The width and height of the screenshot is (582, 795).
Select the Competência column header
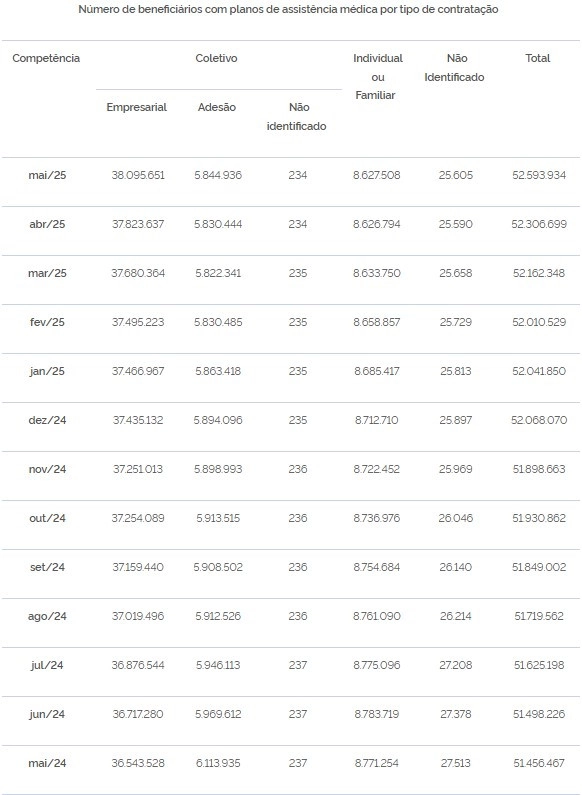coord(46,58)
